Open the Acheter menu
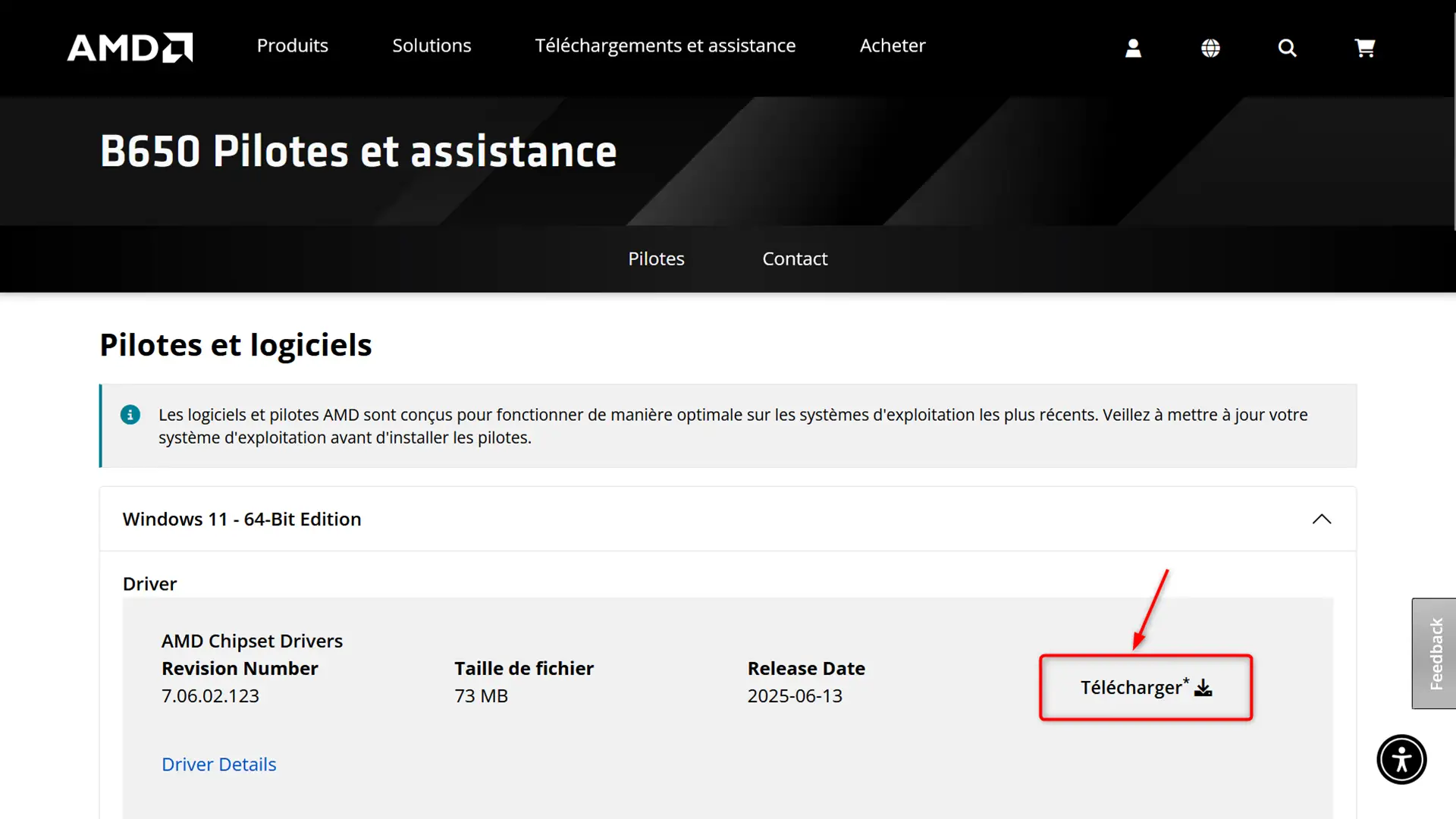This screenshot has height=819, width=1456. [x=893, y=45]
